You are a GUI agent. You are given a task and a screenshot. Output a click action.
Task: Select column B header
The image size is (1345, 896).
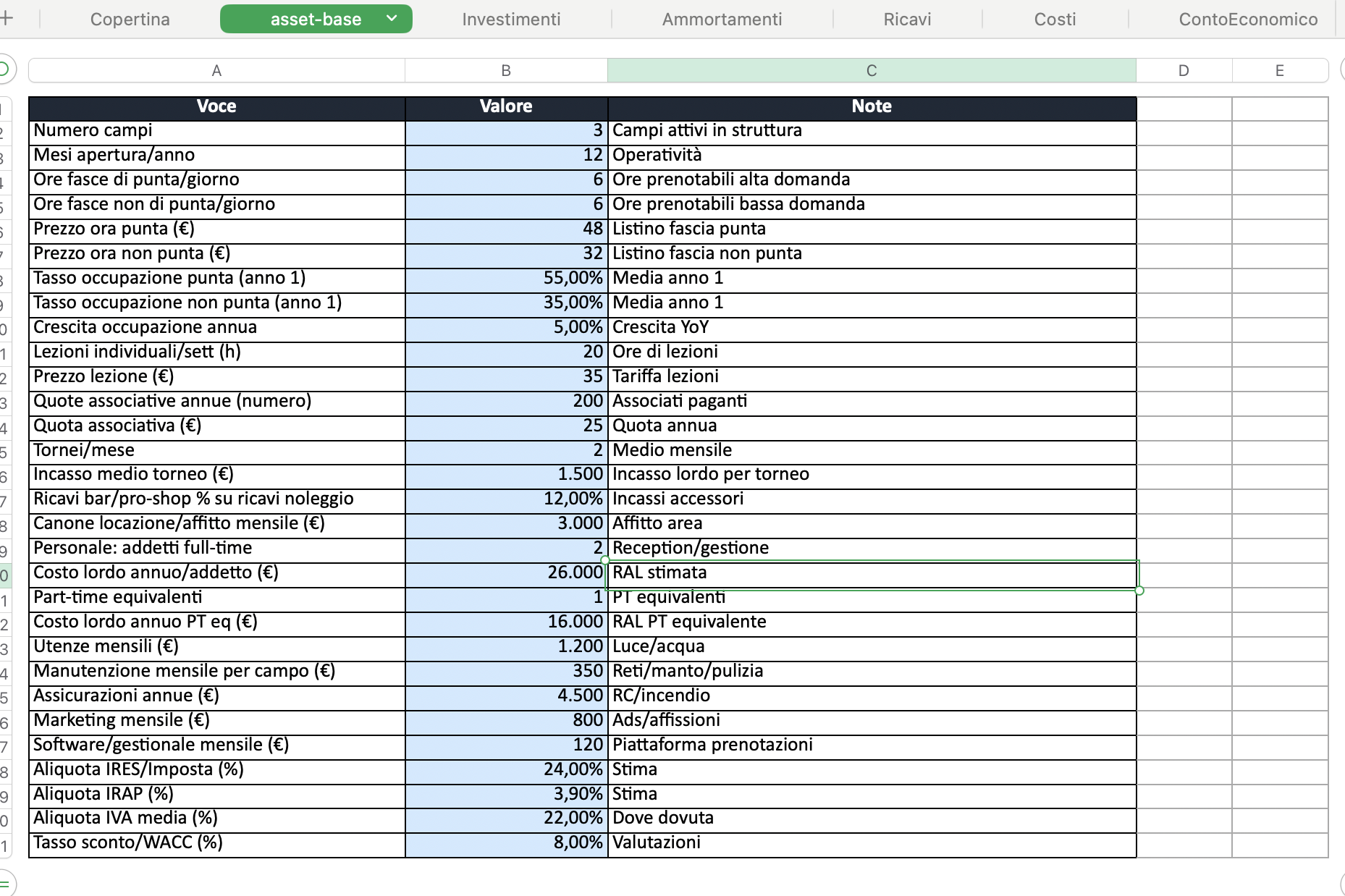(506, 71)
